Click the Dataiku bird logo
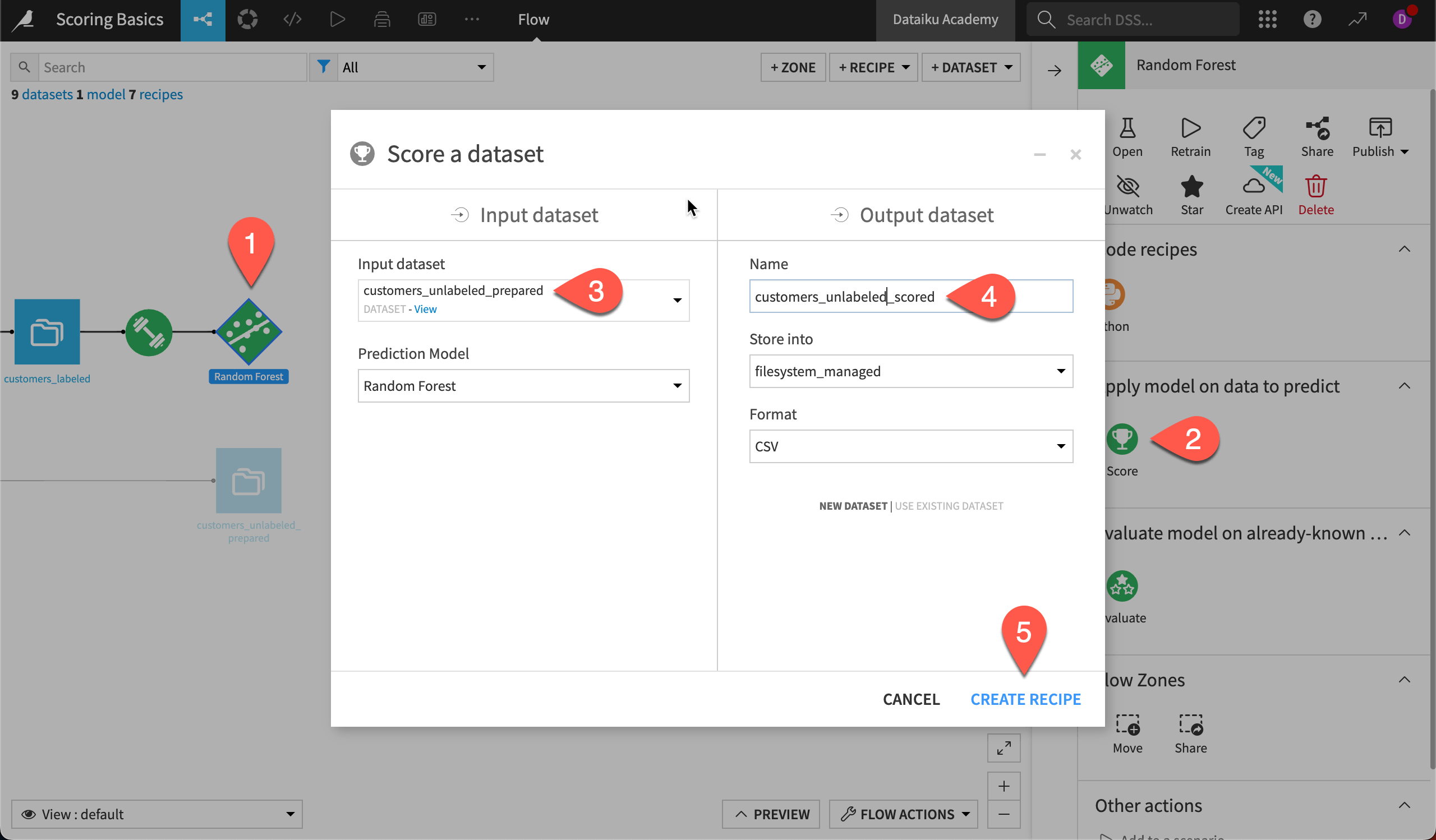 coord(24,20)
